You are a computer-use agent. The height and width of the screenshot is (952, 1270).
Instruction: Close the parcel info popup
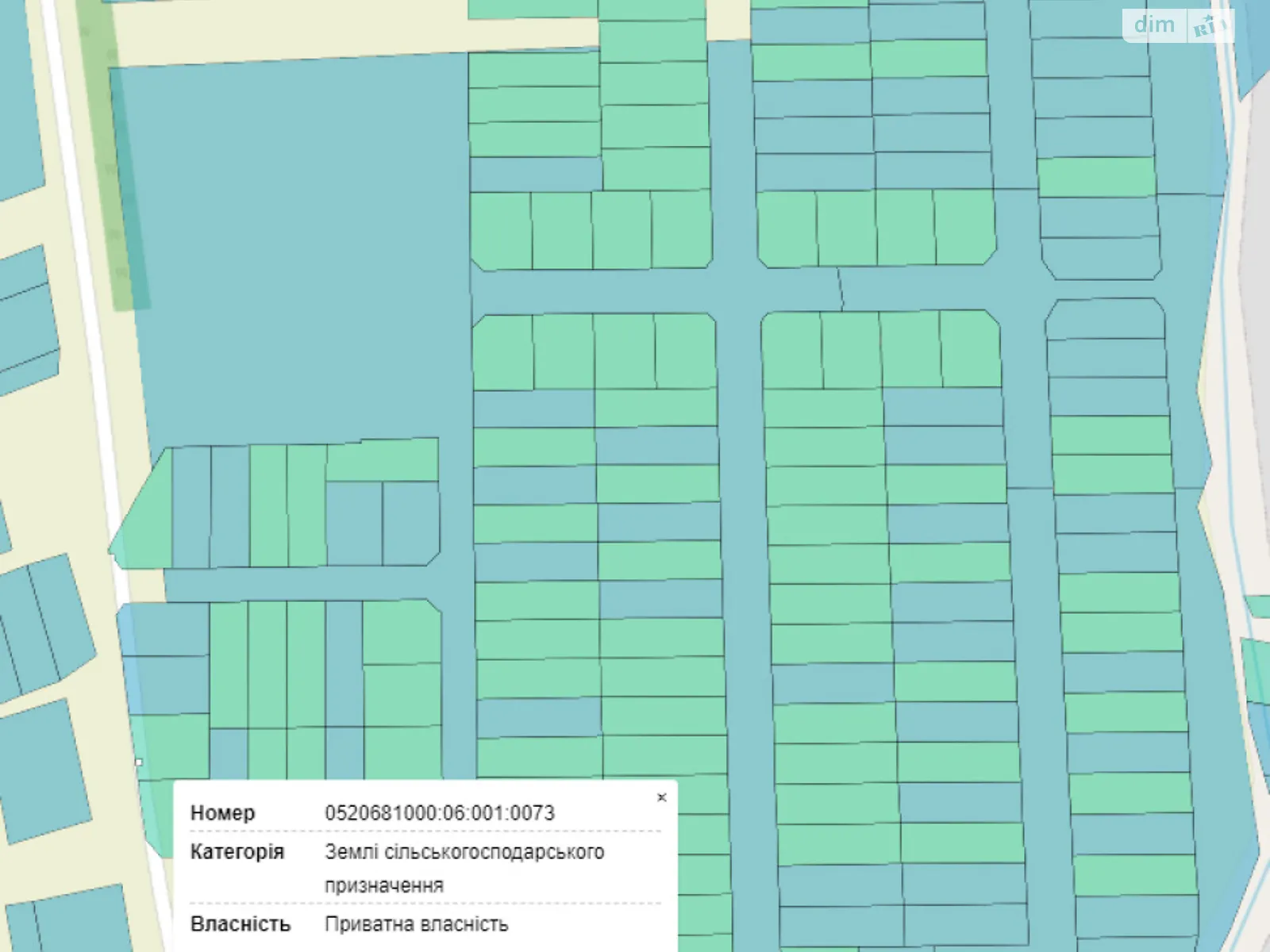661,797
